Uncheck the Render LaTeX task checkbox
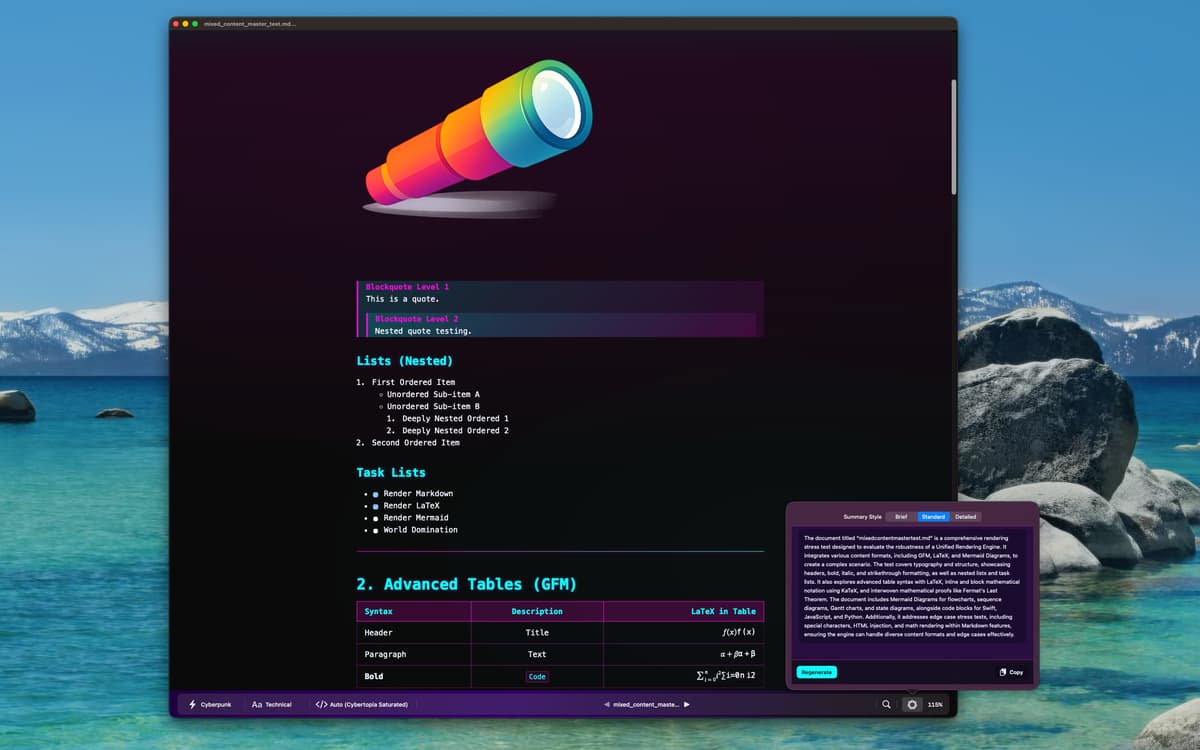Image resolution: width=1200 pixels, height=750 pixels. pyautogui.click(x=376, y=506)
